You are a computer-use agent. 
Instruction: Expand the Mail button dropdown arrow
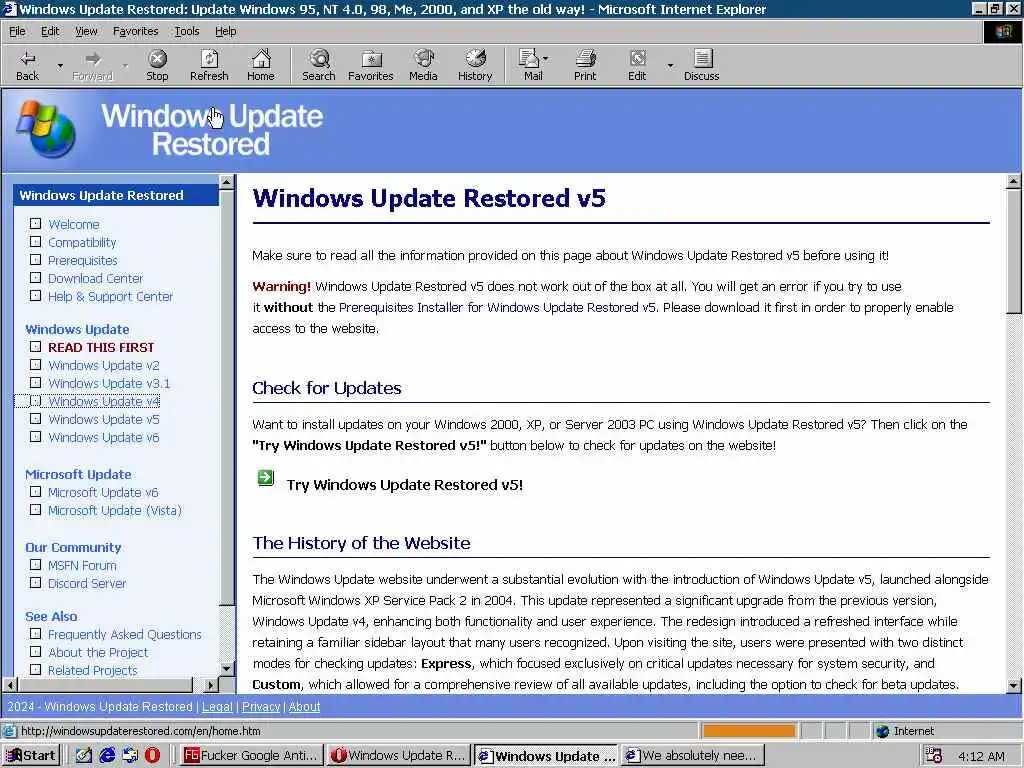(x=546, y=59)
